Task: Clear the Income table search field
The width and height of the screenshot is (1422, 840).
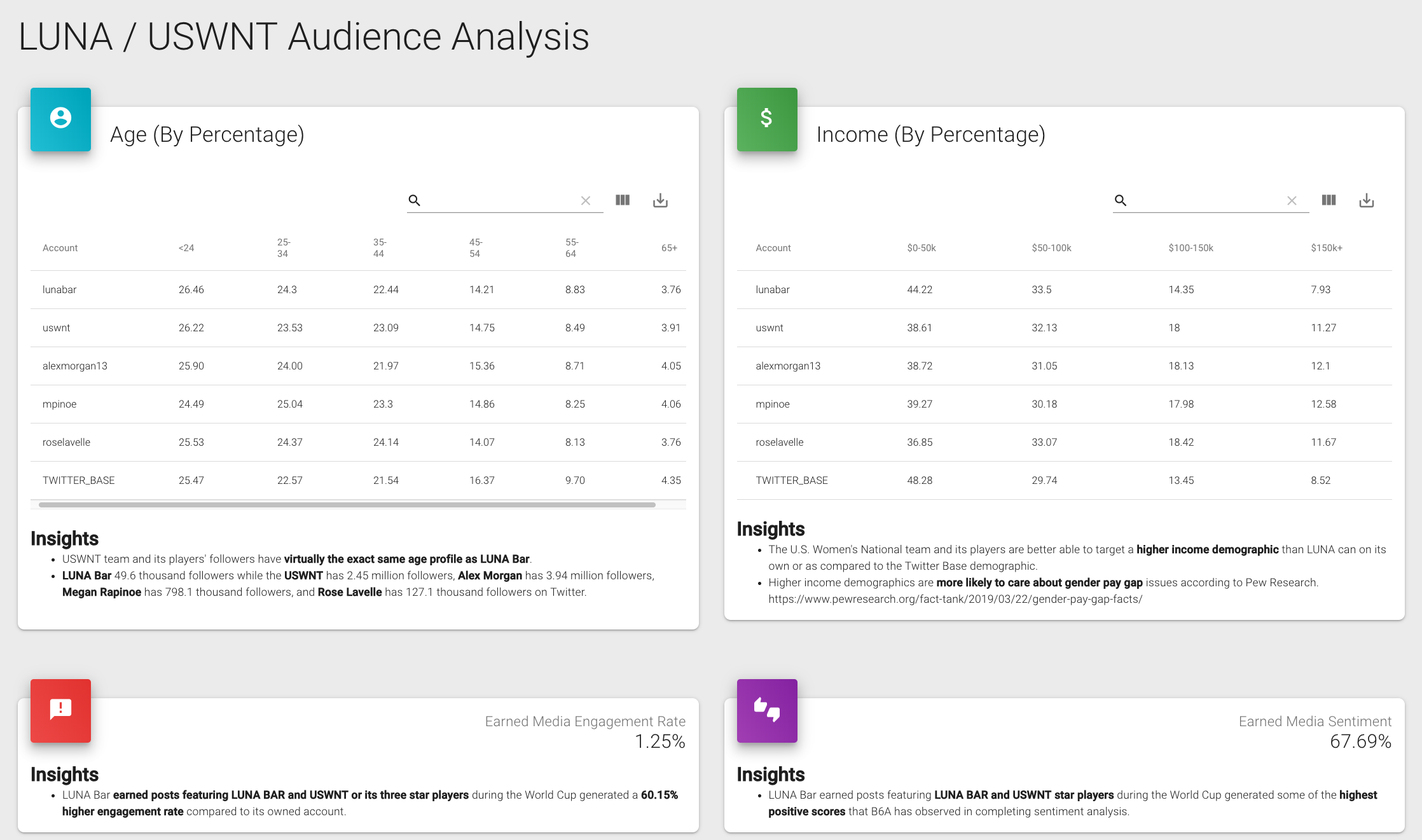Action: (x=1292, y=200)
